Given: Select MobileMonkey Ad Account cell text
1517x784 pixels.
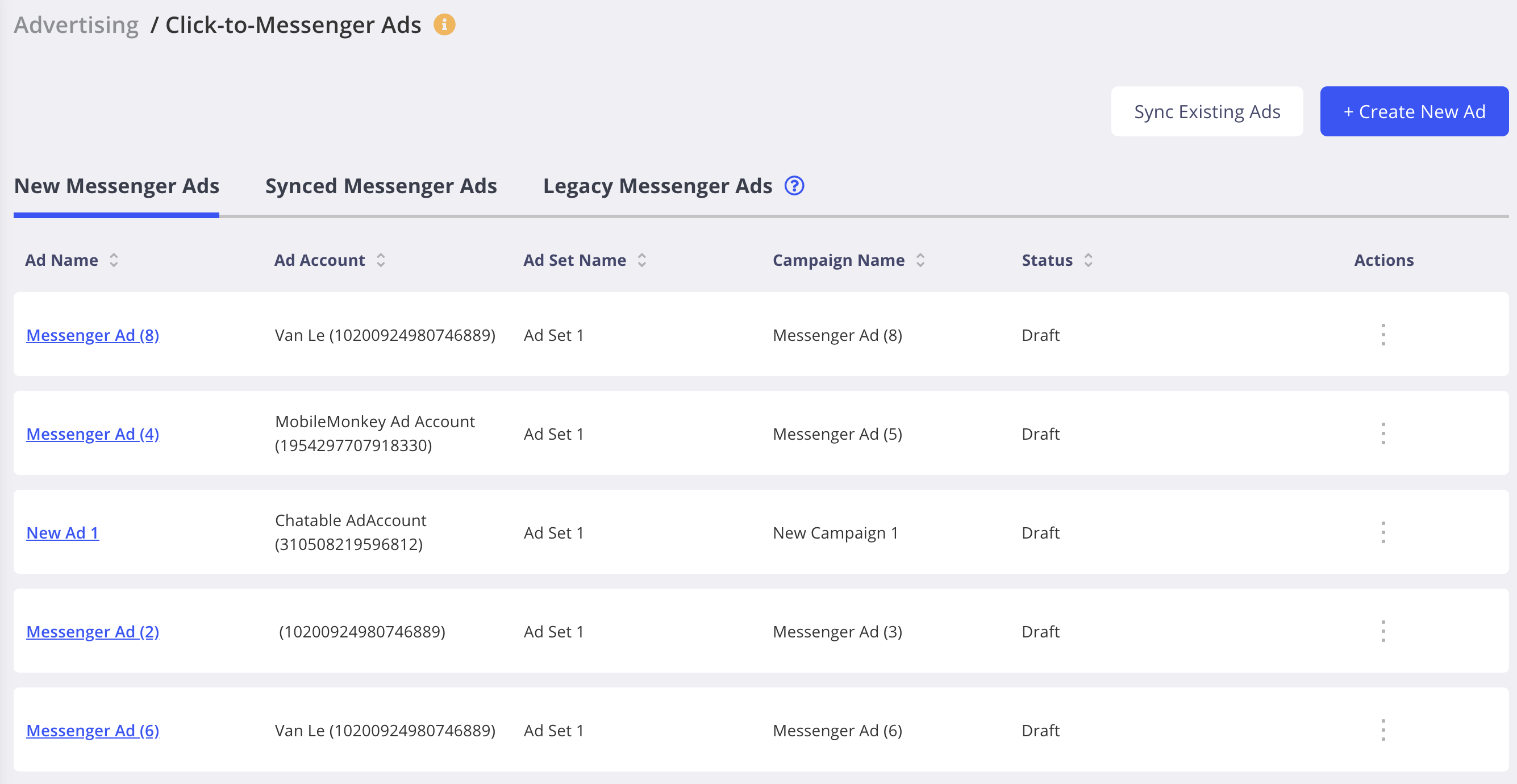Looking at the screenshot, I should (374, 433).
